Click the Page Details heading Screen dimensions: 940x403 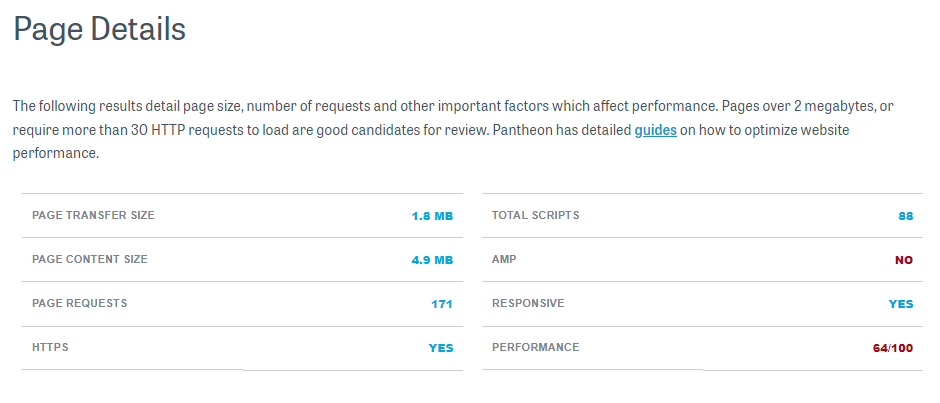pos(99,29)
